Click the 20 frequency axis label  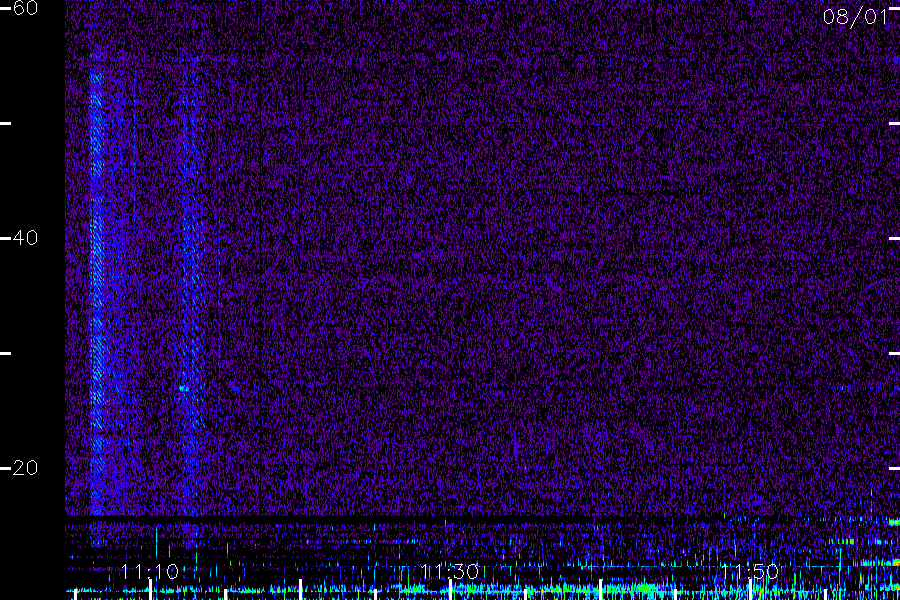click(25, 468)
